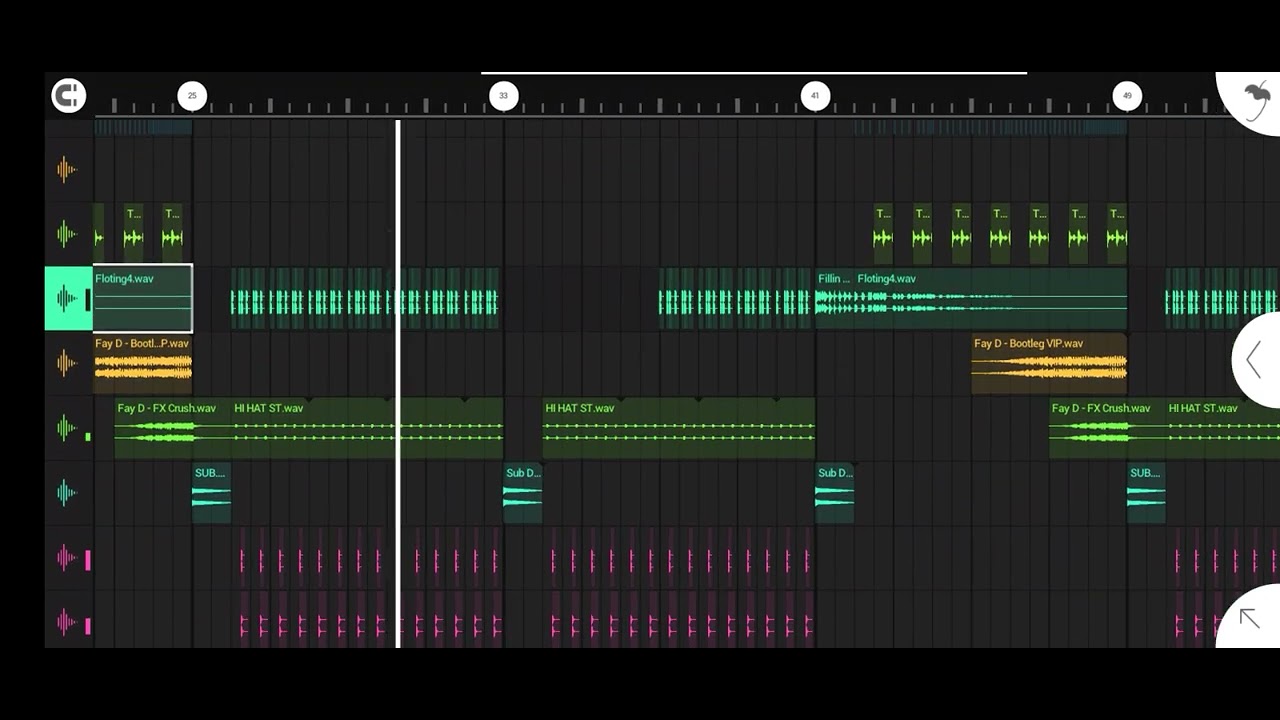This screenshot has width=1280, height=720.
Task: Click the white vertical playhead line
Action: [x=398, y=384]
